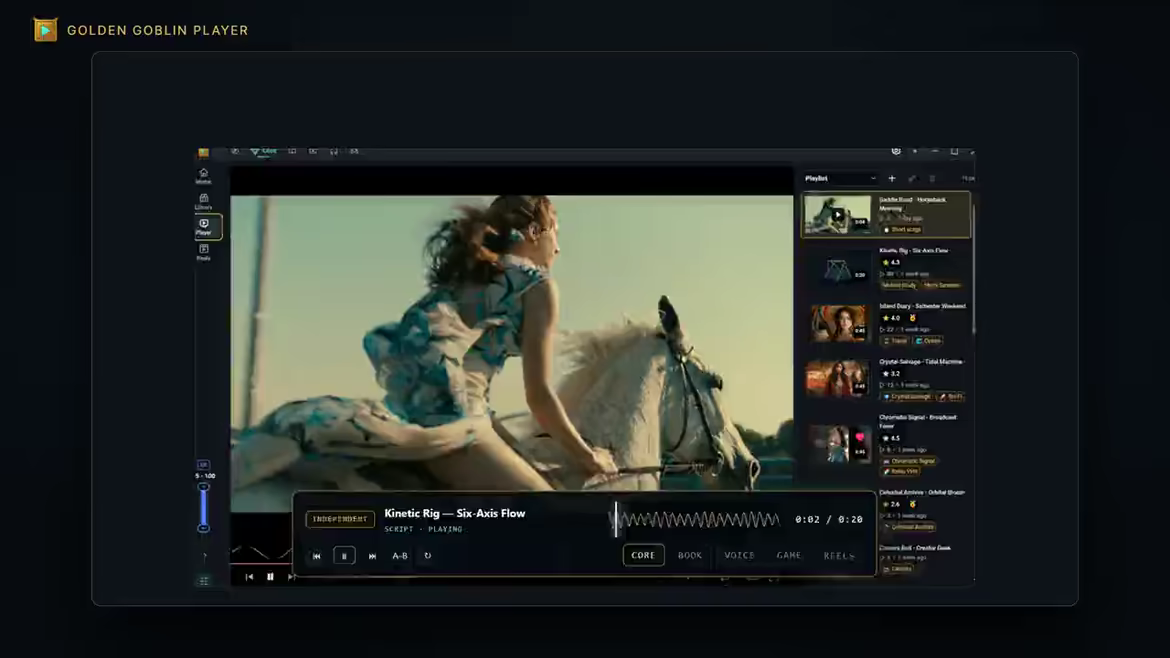Click the INDEPENDENT mode badge

pos(340,519)
